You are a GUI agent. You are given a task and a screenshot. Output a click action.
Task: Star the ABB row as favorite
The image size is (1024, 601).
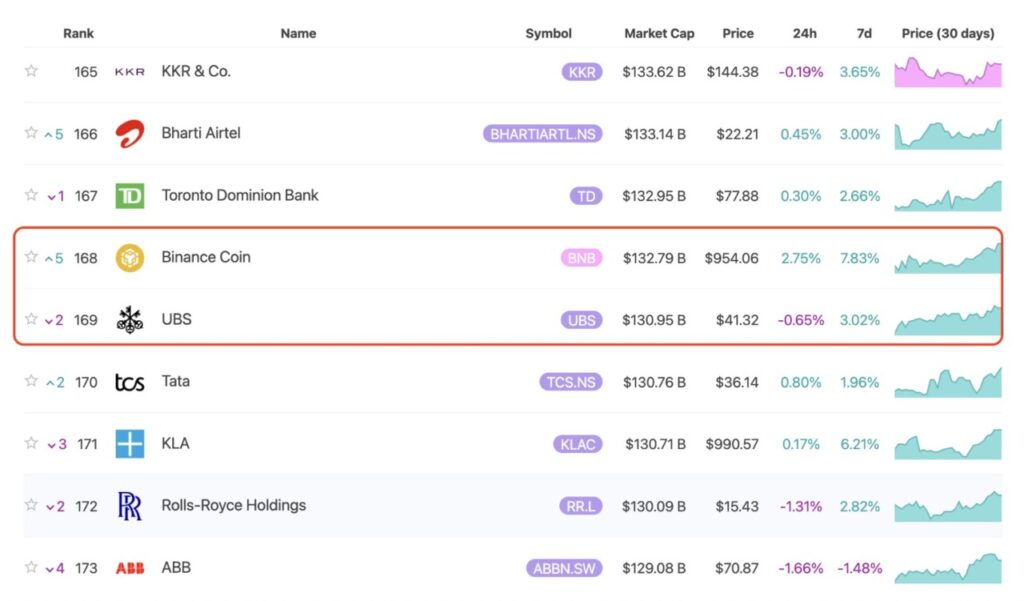point(31,567)
